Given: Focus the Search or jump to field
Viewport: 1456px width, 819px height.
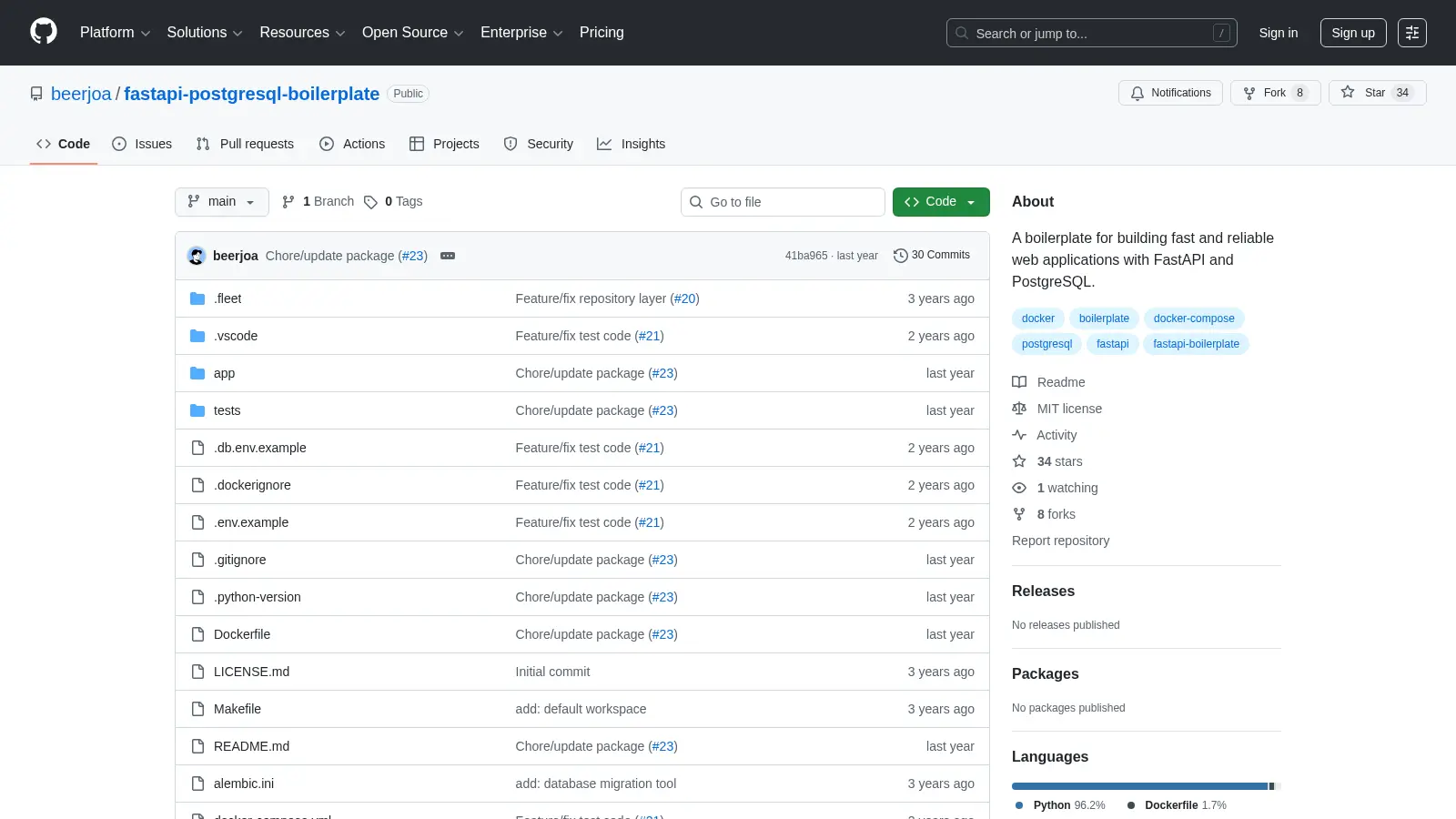Looking at the screenshot, I should point(1092,33).
